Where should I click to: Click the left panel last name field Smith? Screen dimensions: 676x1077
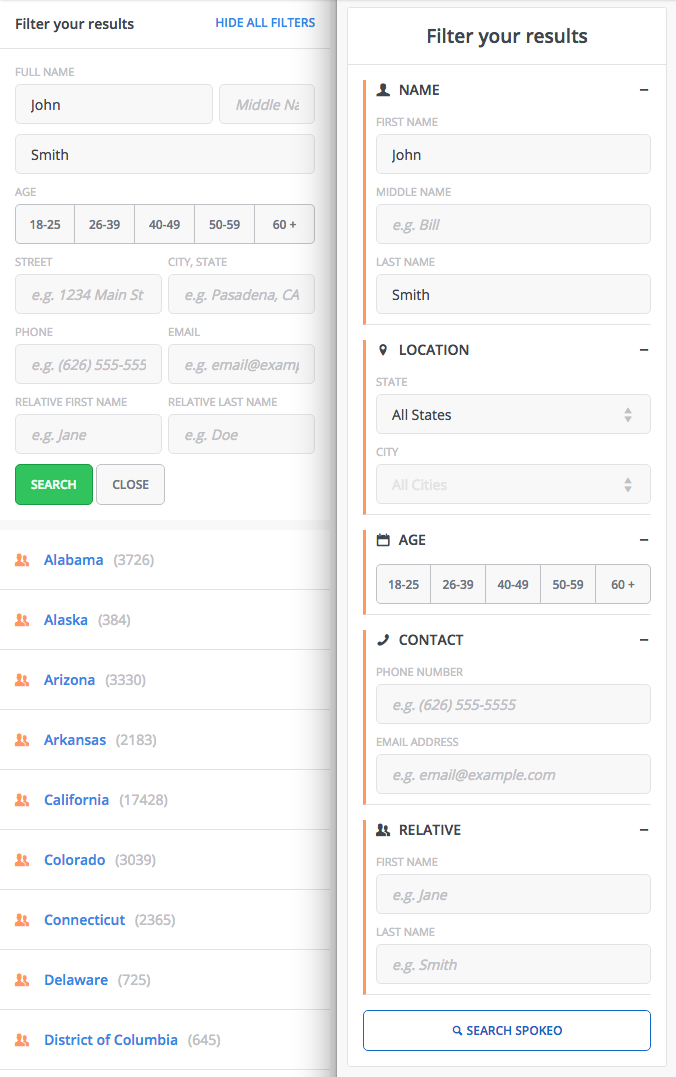pos(165,155)
